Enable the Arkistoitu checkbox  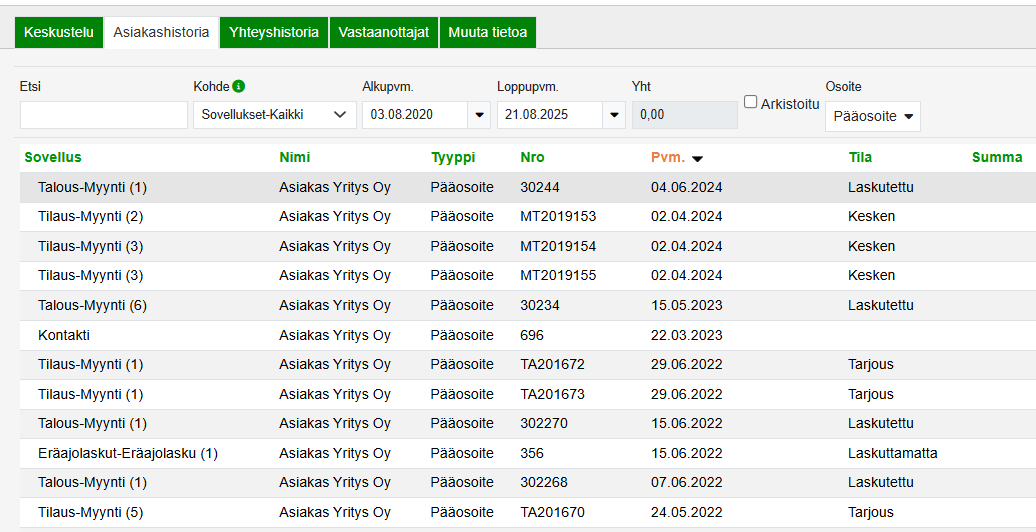[751, 102]
